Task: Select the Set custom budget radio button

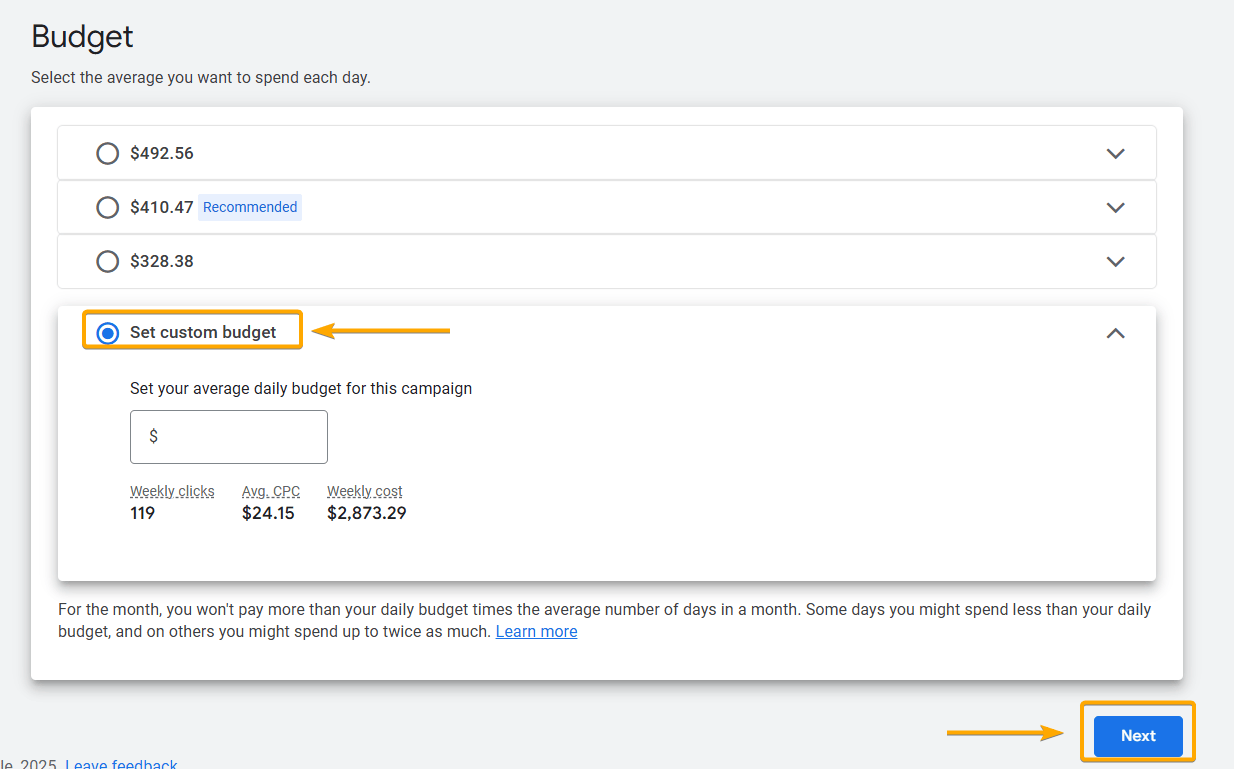Action: tap(108, 332)
